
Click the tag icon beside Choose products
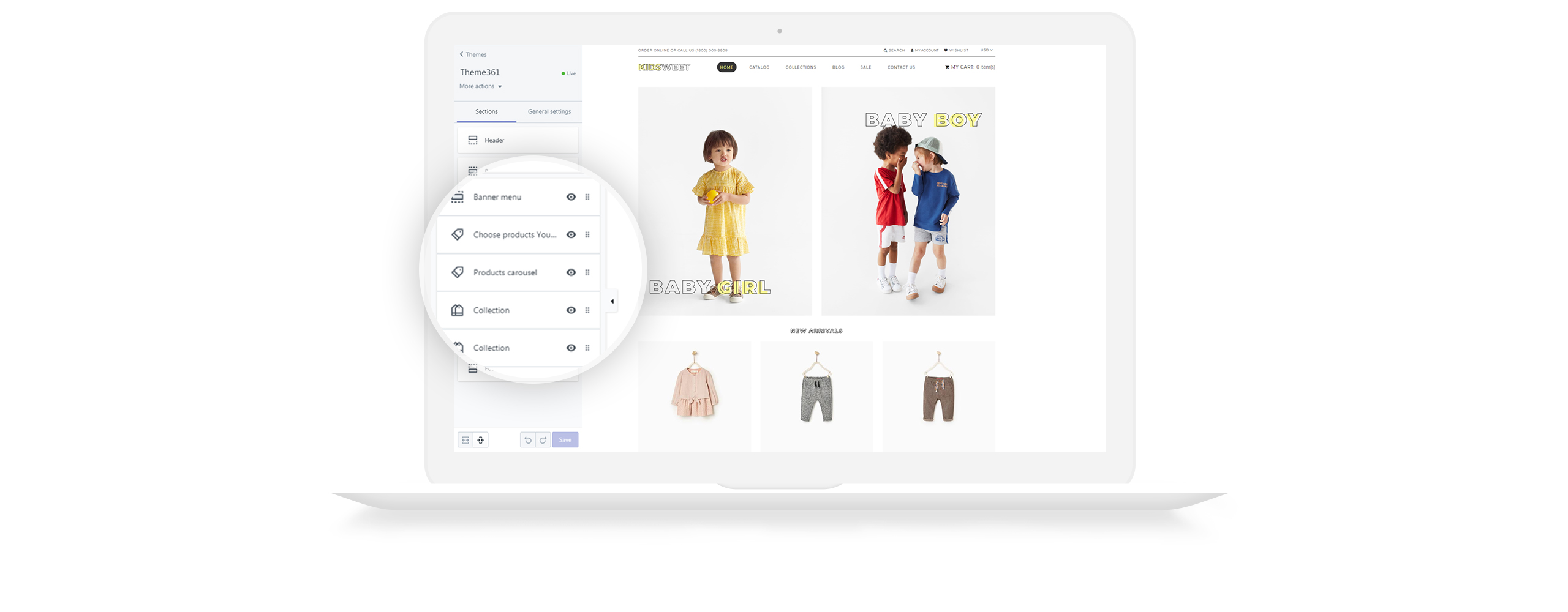(x=457, y=234)
